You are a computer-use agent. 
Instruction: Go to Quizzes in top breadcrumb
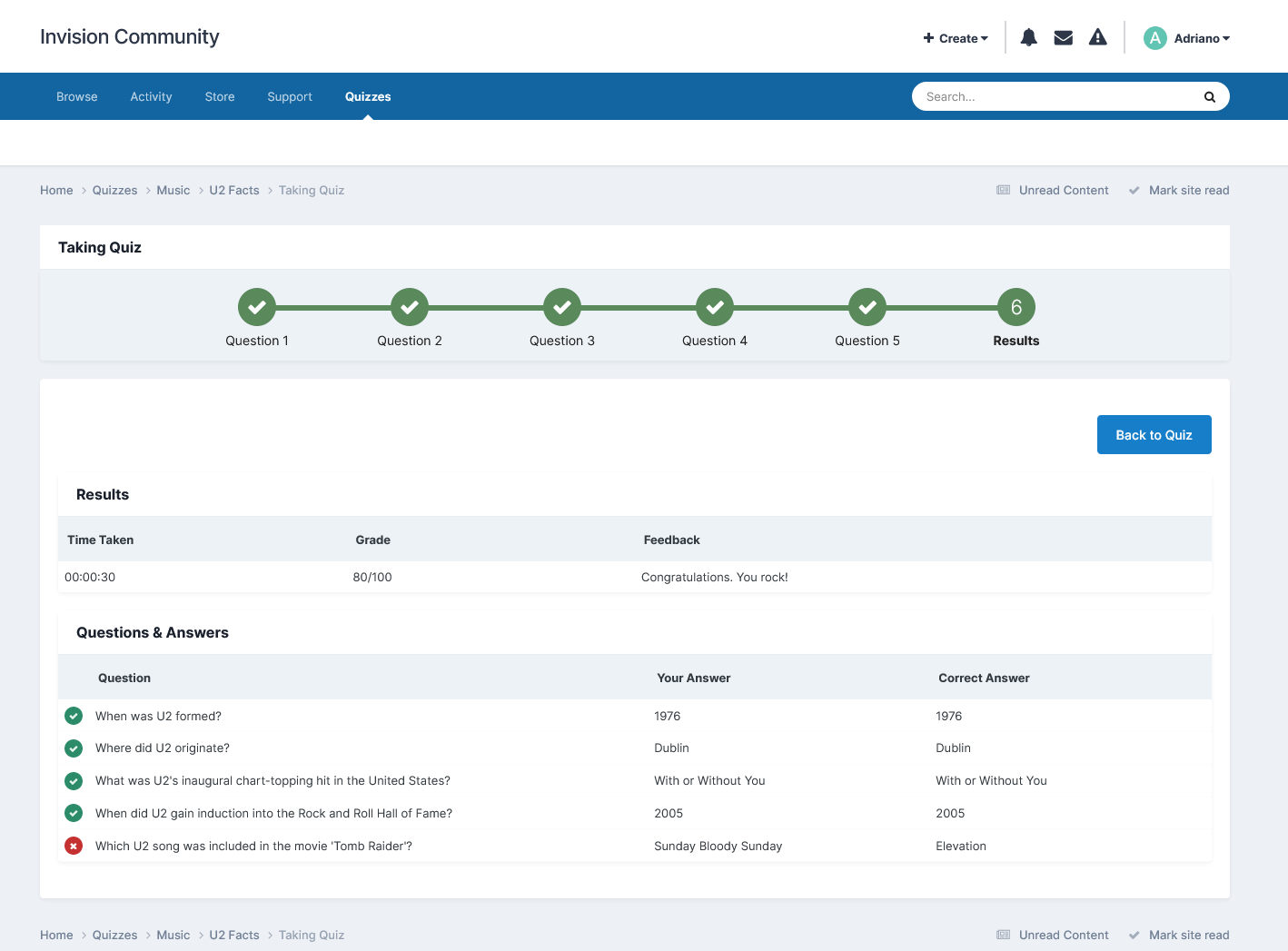(x=114, y=190)
